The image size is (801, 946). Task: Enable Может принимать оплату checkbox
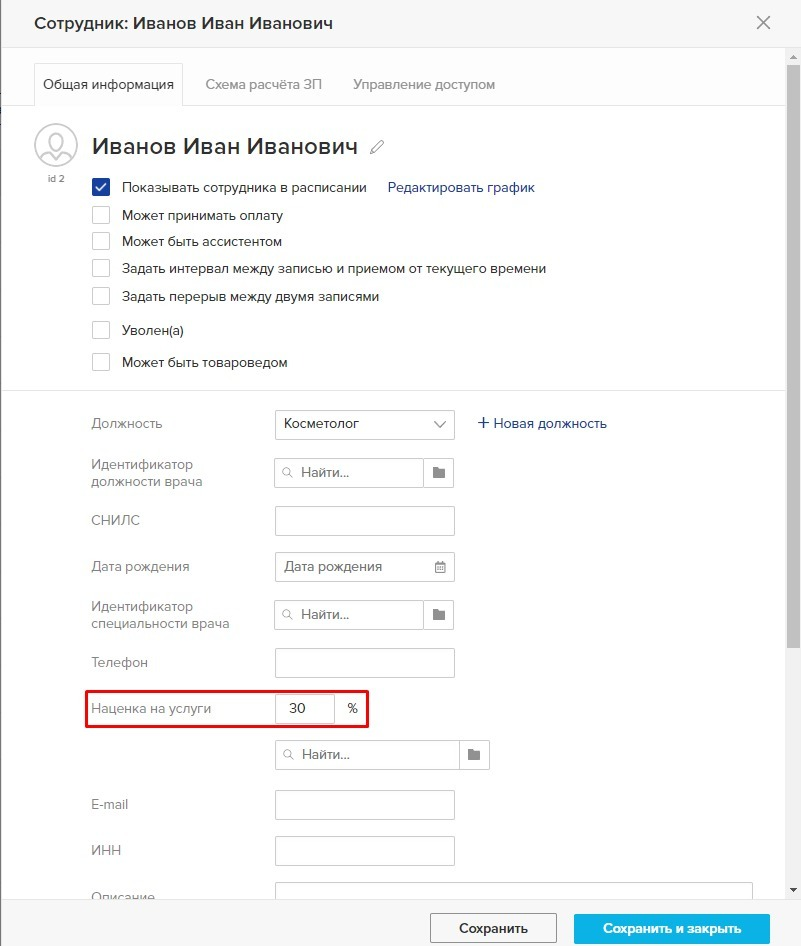click(x=101, y=215)
